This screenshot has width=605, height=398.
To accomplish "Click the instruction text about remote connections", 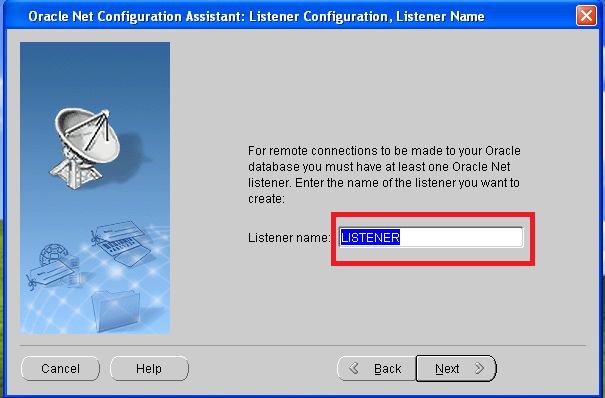I will point(384,175).
